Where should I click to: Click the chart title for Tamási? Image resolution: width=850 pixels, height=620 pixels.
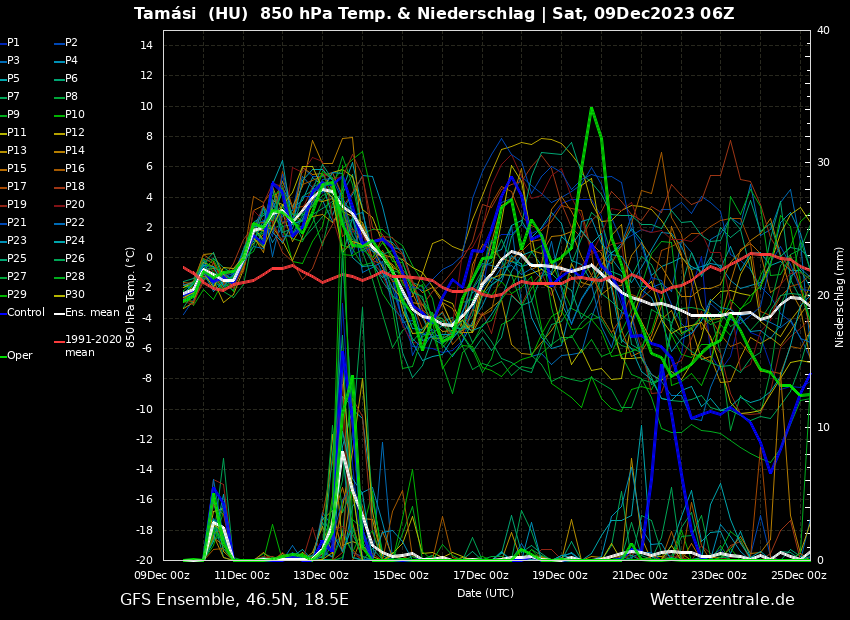[434, 14]
